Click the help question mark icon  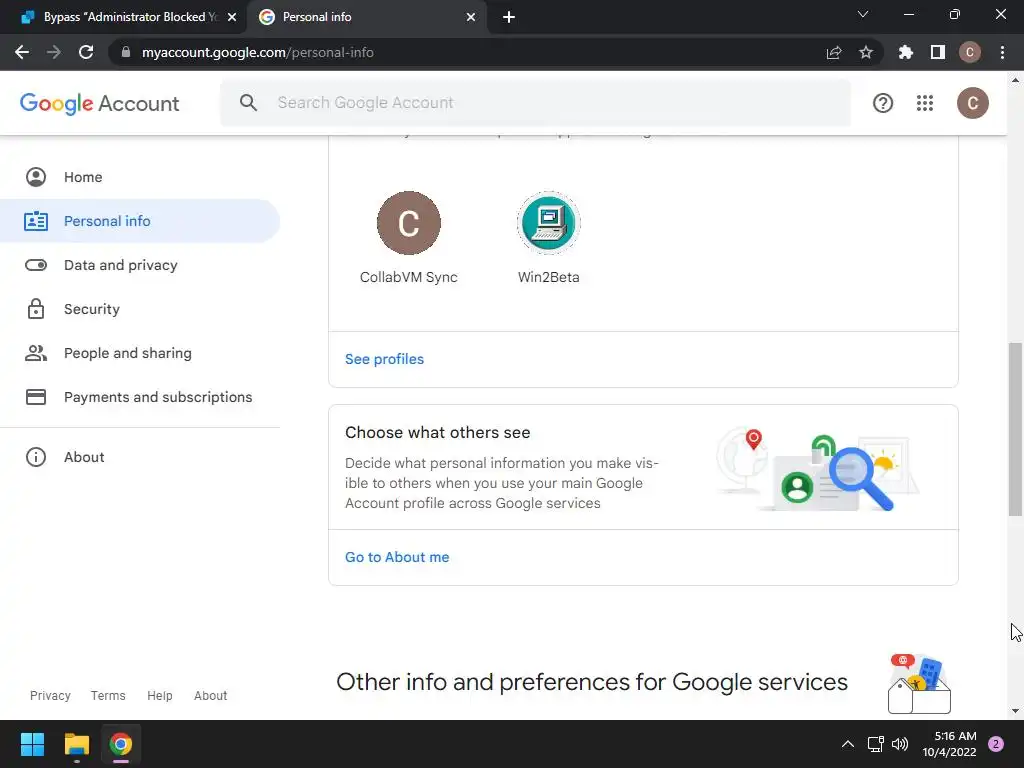point(883,103)
